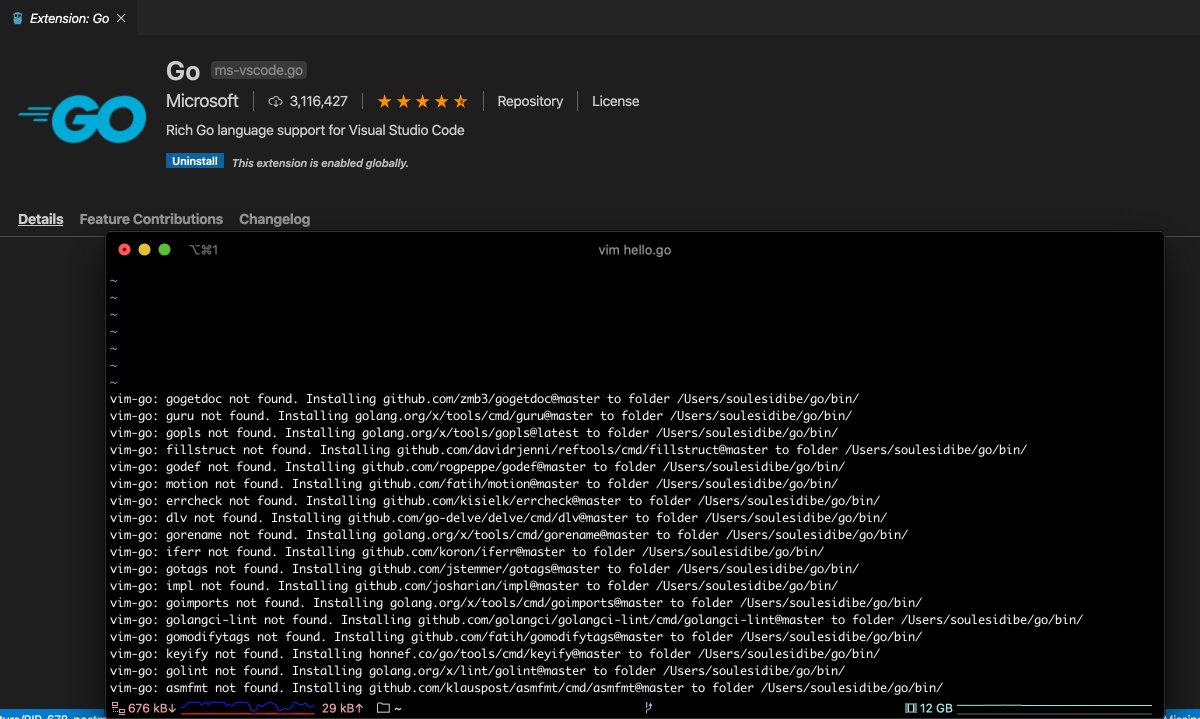
Task: Click the 3,116,427 install count
Action: 319,101
